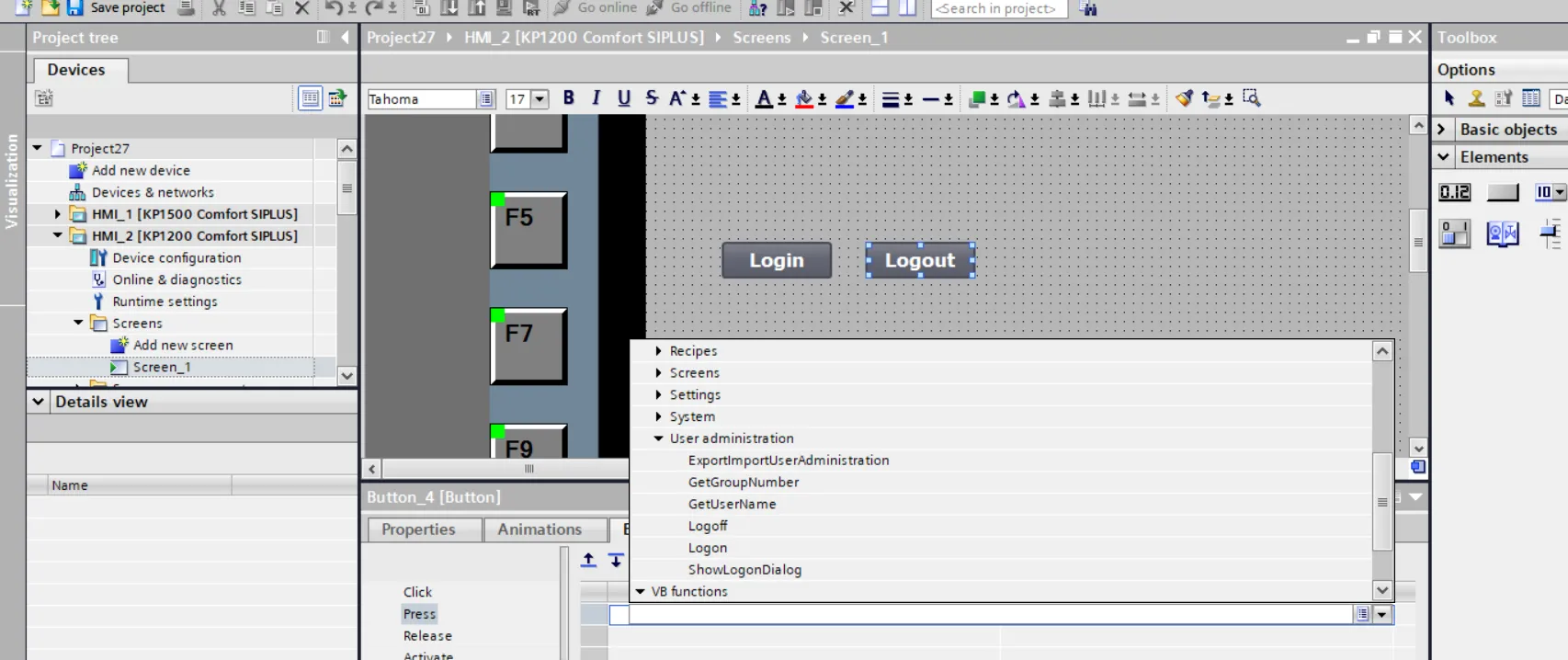
Task: Open Device configuration under HMI_2
Action: pyautogui.click(x=176, y=257)
